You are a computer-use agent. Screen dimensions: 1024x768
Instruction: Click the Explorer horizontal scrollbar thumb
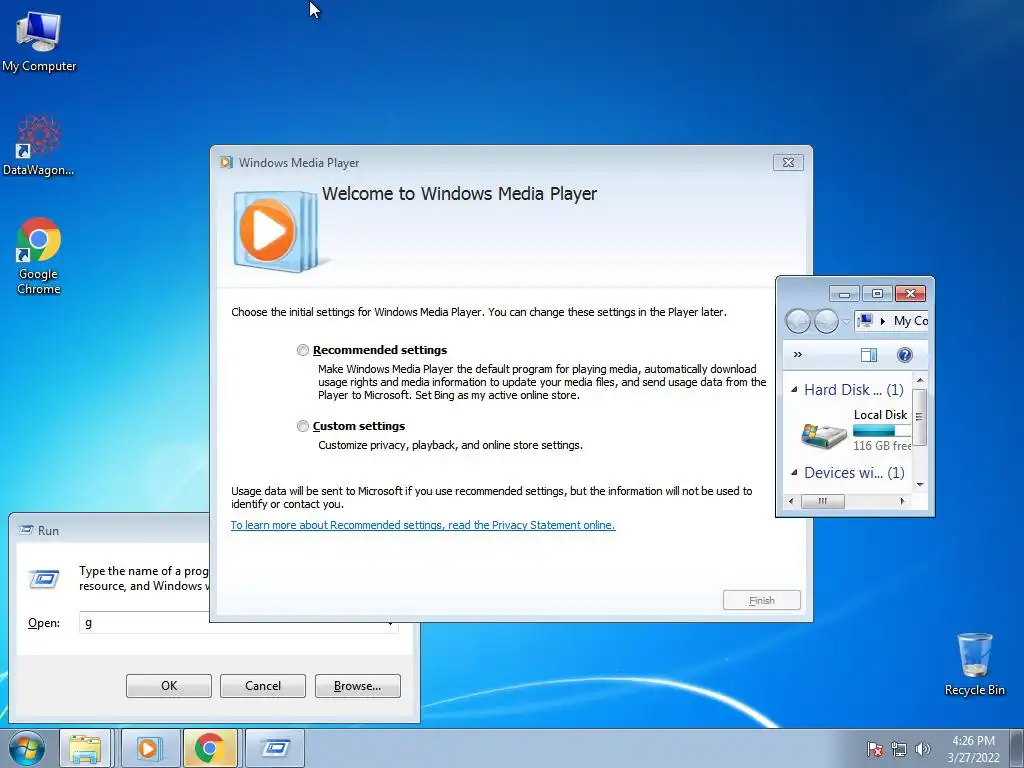(x=822, y=502)
